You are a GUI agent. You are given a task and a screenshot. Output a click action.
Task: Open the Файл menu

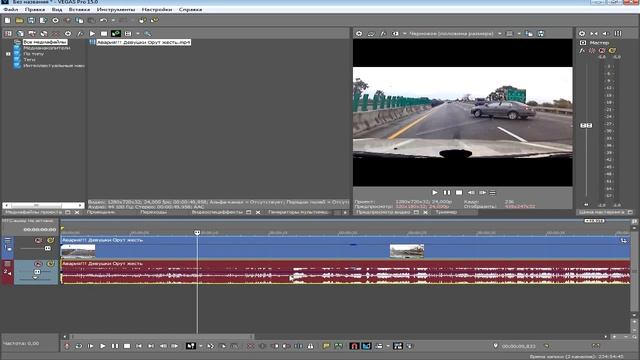click(11, 9)
